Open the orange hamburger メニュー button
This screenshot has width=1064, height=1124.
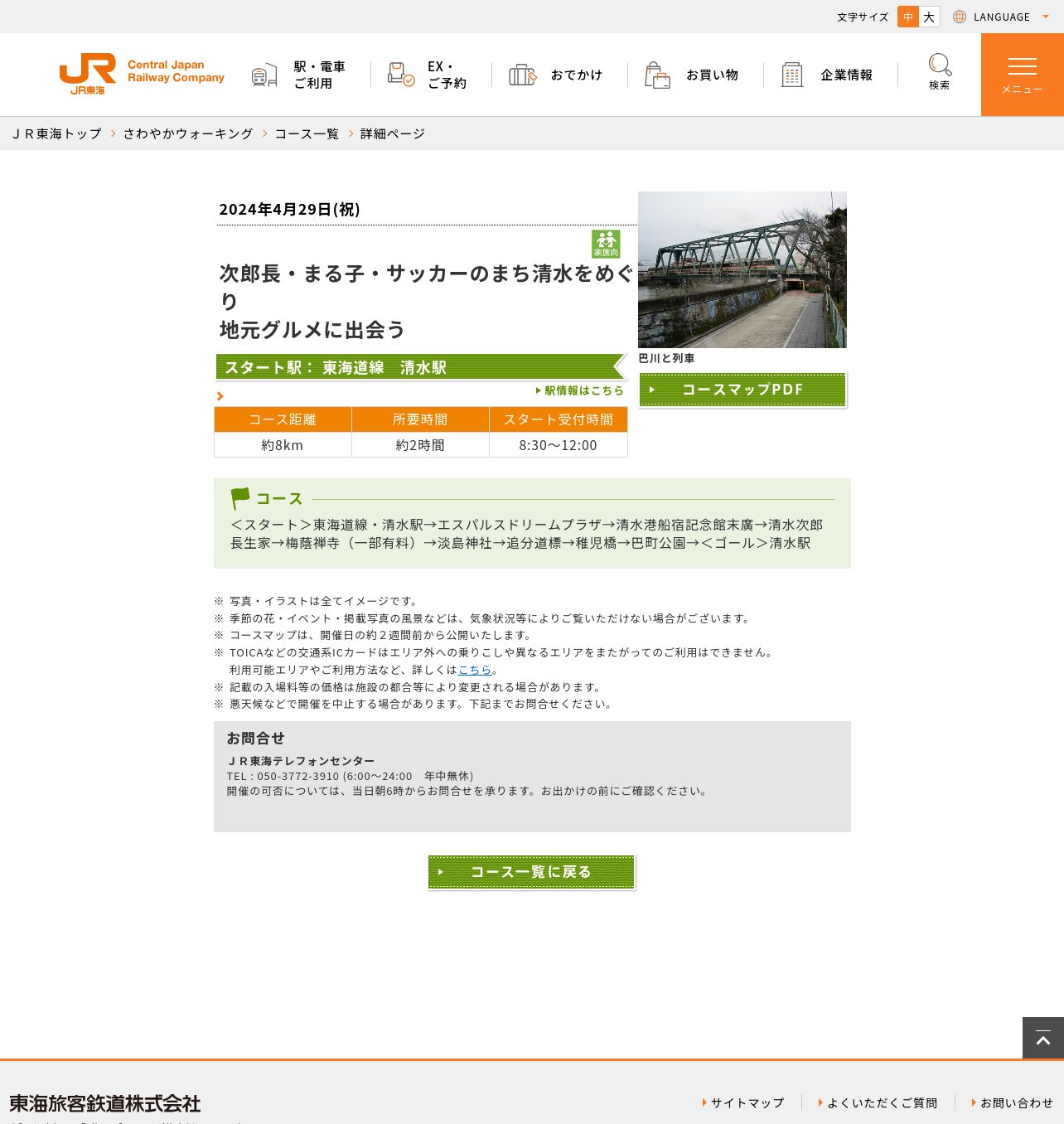(x=1023, y=75)
